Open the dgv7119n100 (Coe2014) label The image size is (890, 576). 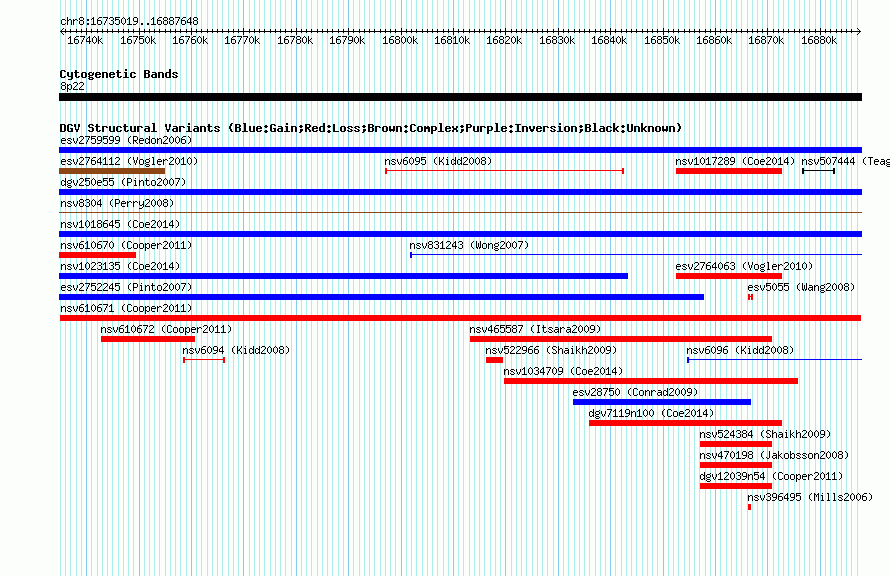click(651, 413)
